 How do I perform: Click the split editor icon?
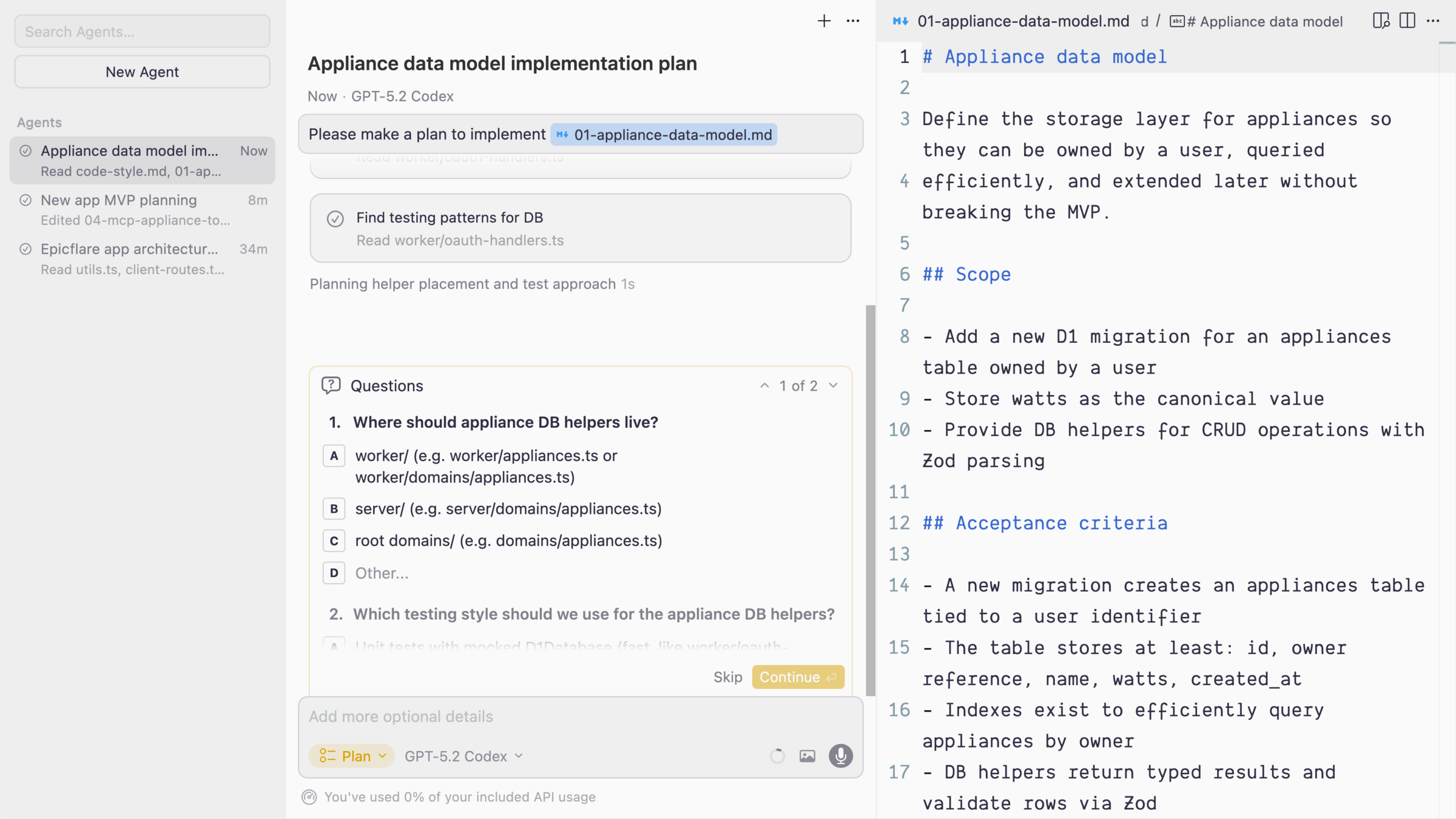[1407, 21]
